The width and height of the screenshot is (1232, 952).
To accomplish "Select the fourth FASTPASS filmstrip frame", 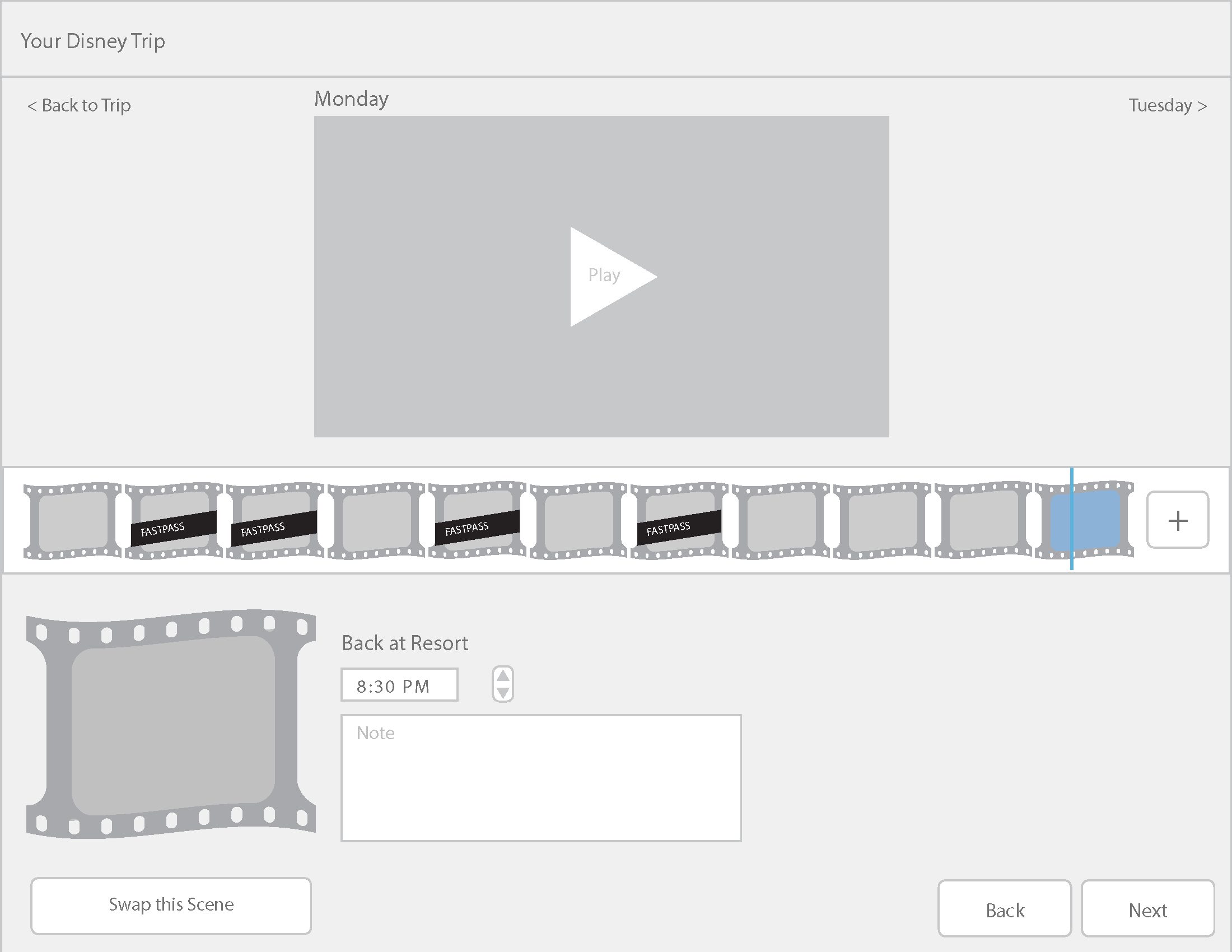I will click(x=679, y=521).
